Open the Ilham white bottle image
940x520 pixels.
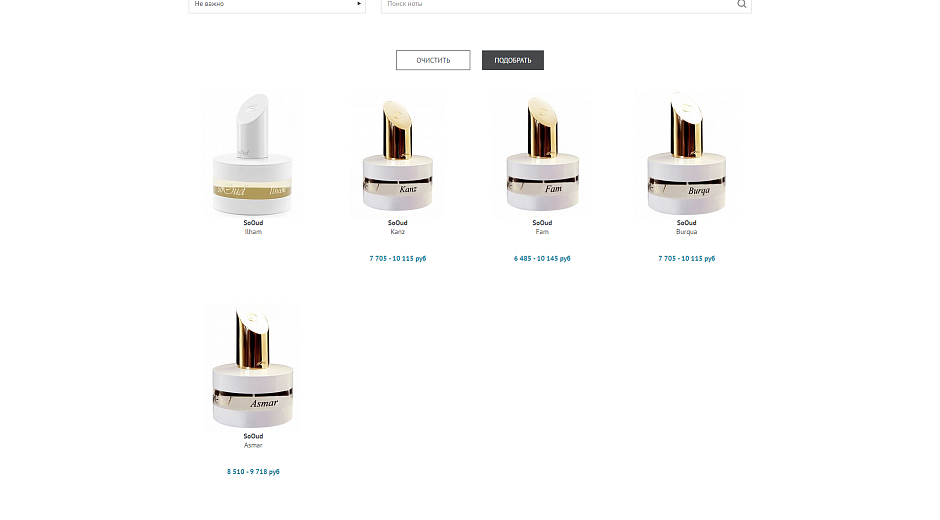click(x=253, y=154)
